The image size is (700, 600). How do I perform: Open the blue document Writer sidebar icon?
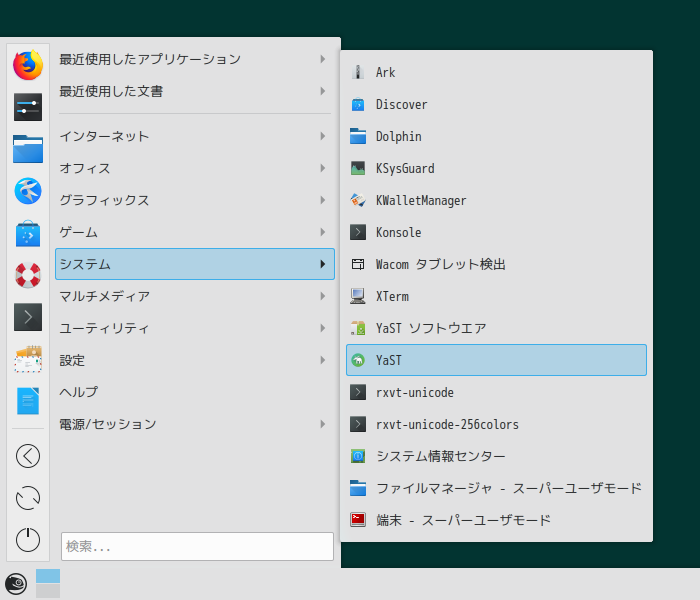(x=28, y=401)
